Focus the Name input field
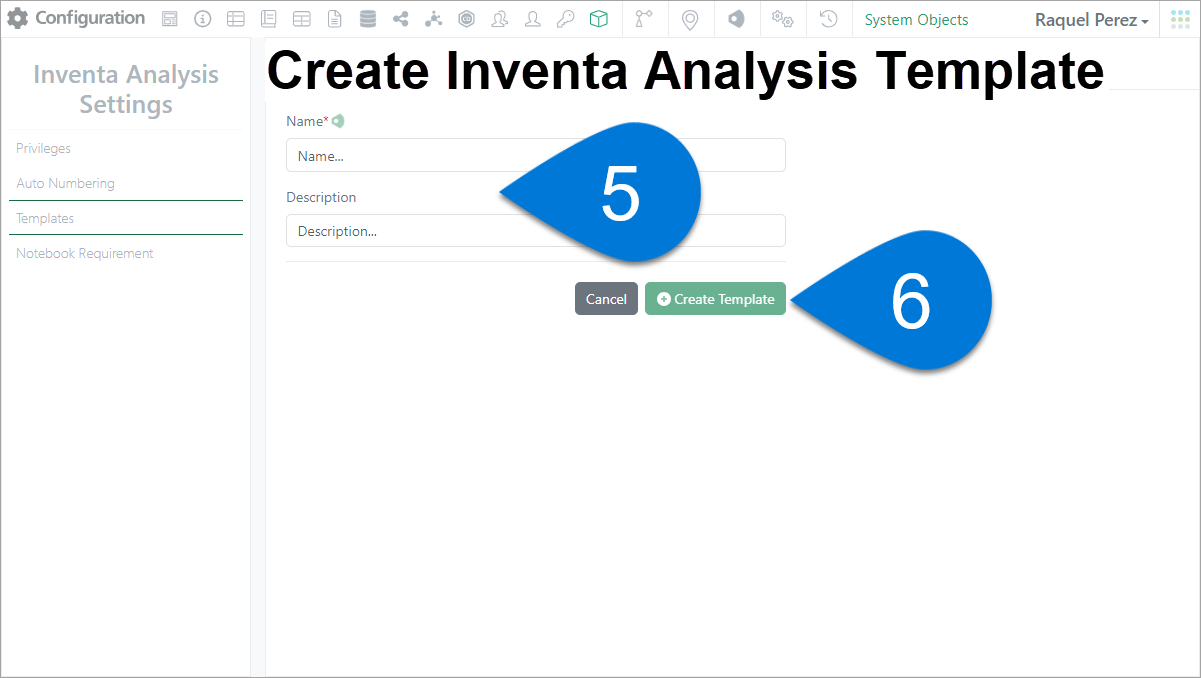The width and height of the screenshot is (1201, 678). point(536,155)
